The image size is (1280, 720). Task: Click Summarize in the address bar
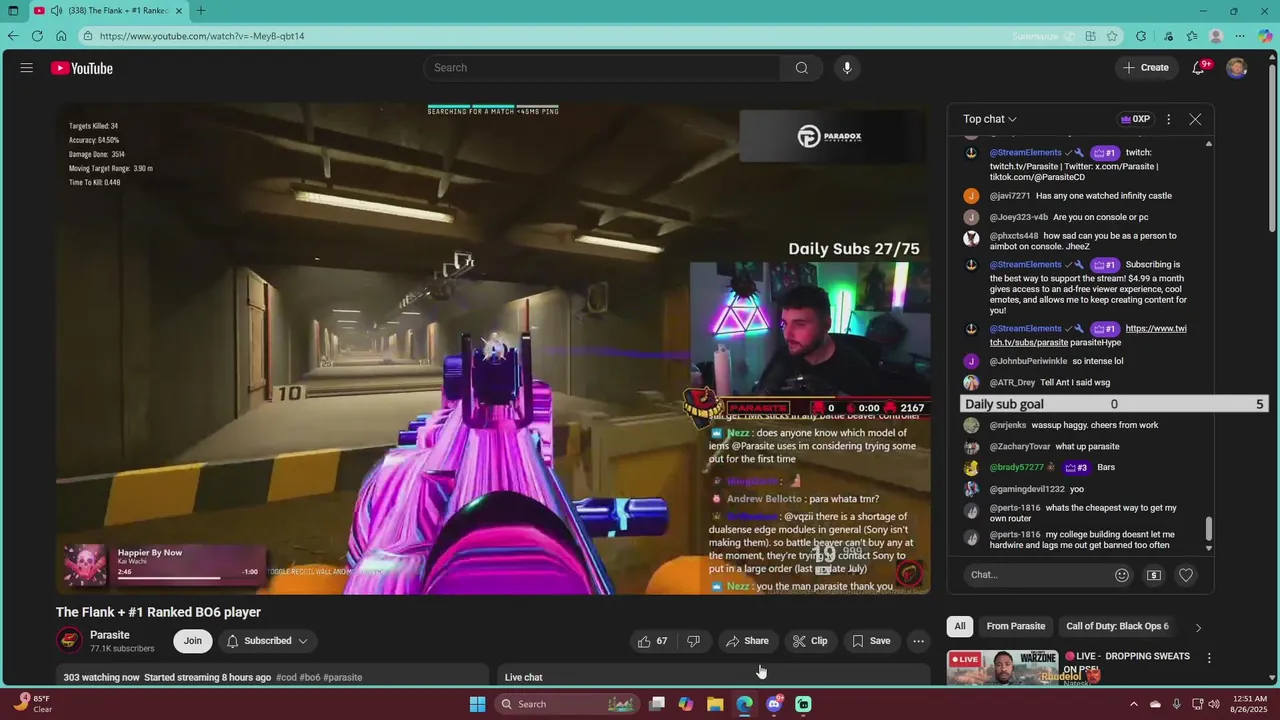coord(1043,36)
